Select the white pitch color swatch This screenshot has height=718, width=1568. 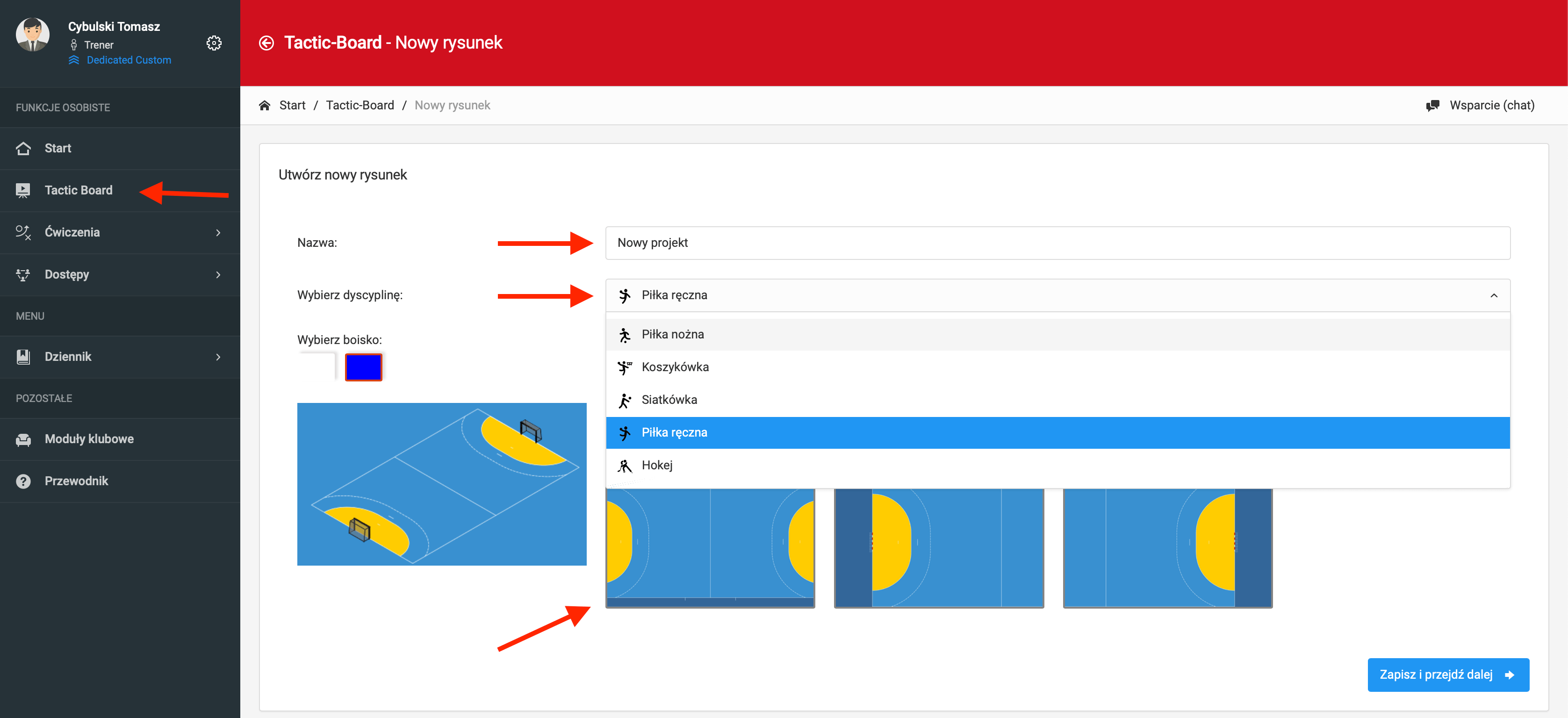pyautogui.click(x=316, y=367)
